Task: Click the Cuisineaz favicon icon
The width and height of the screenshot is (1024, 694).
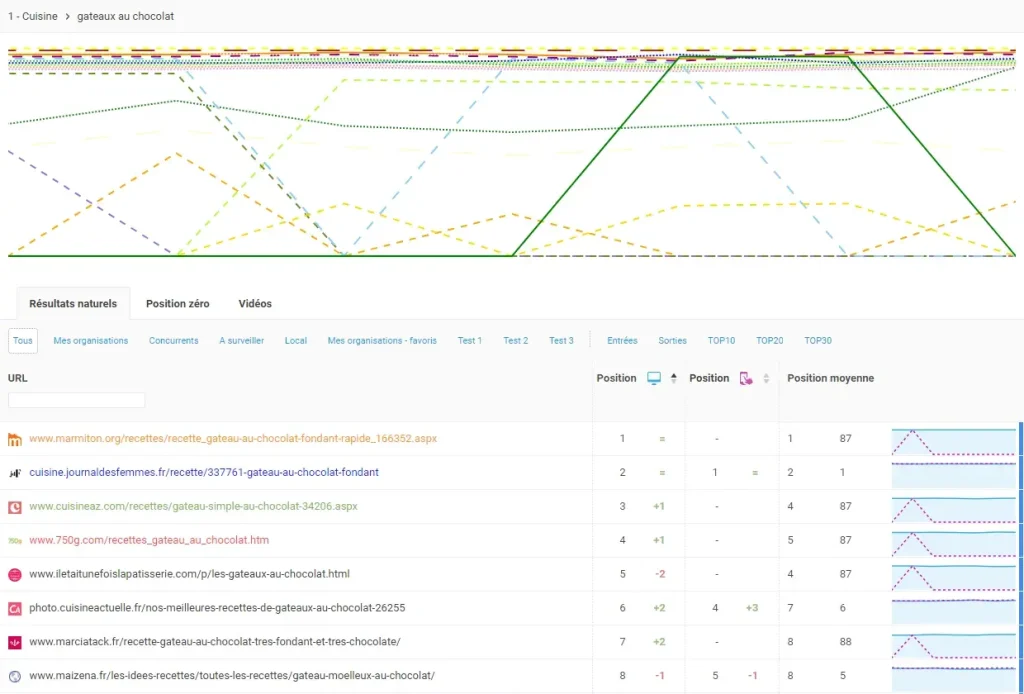Action: pyautogui.click(x=14, y=507)
